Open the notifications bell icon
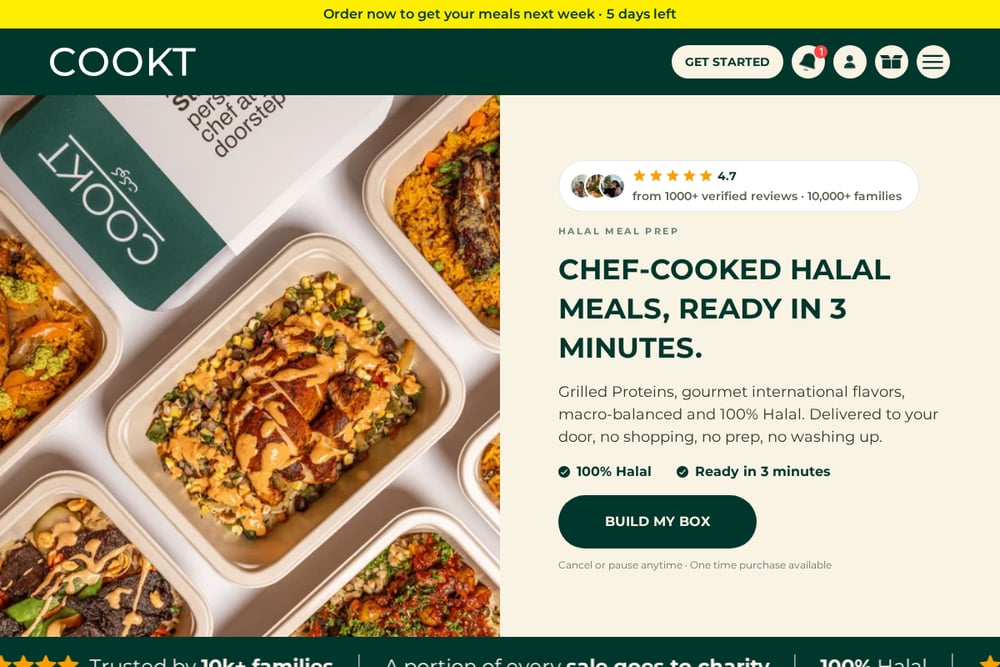 [x=808, y=62]
